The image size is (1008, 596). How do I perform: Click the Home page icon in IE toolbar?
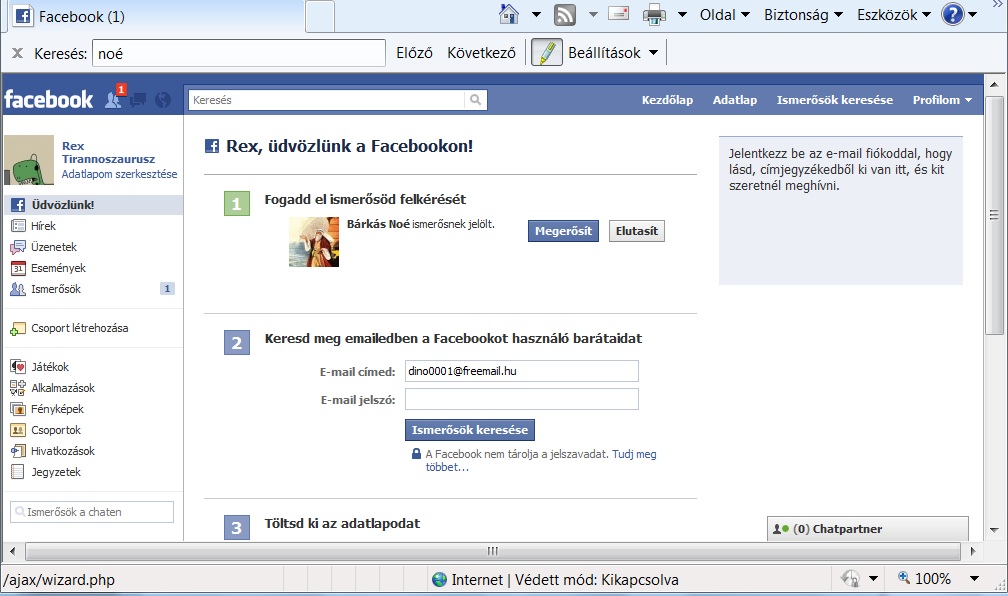coord(508,14)
